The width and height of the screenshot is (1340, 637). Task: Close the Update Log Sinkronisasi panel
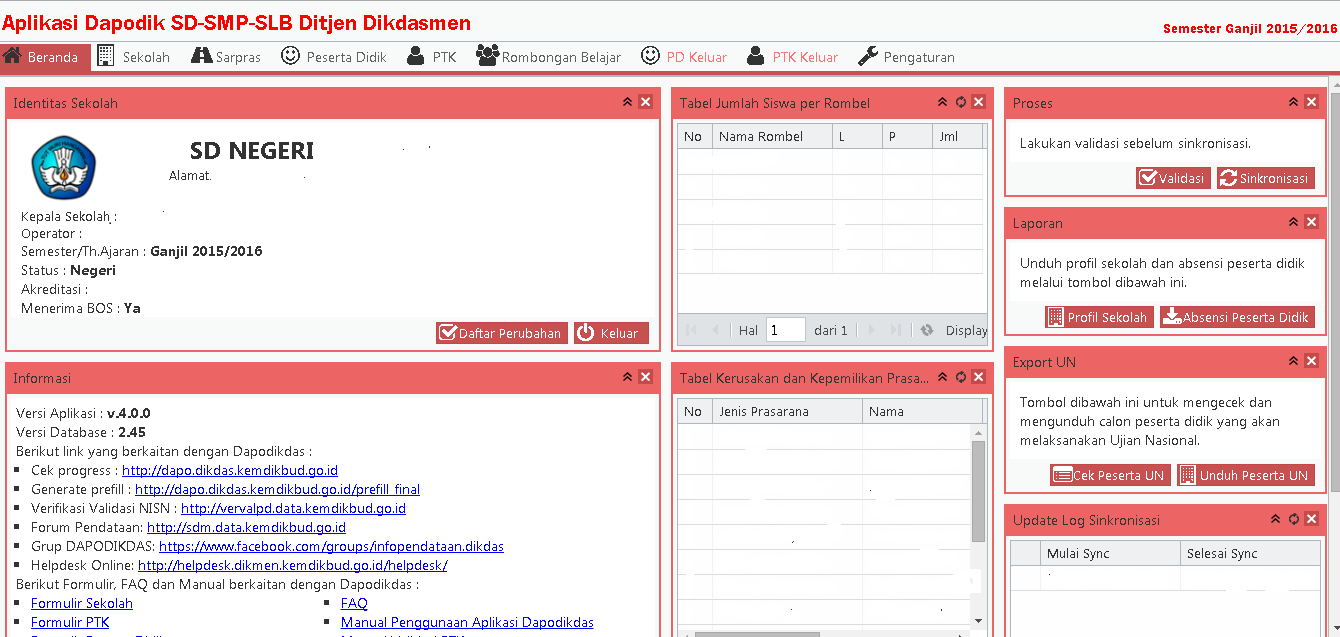coord(1311,520)
